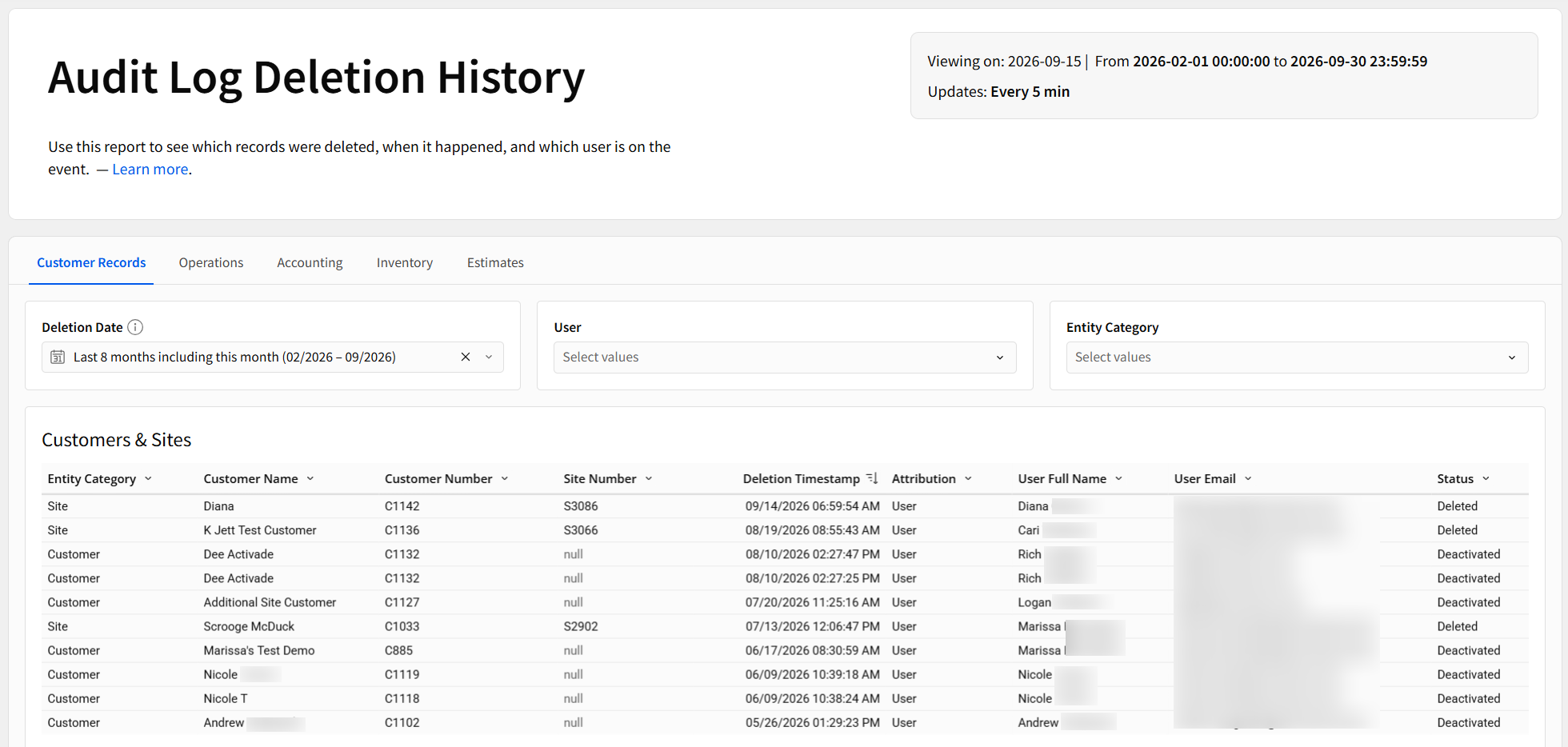Select customer name Scrooge McDuck
Screen dimensions: 1568x747
tap(249, 626)
